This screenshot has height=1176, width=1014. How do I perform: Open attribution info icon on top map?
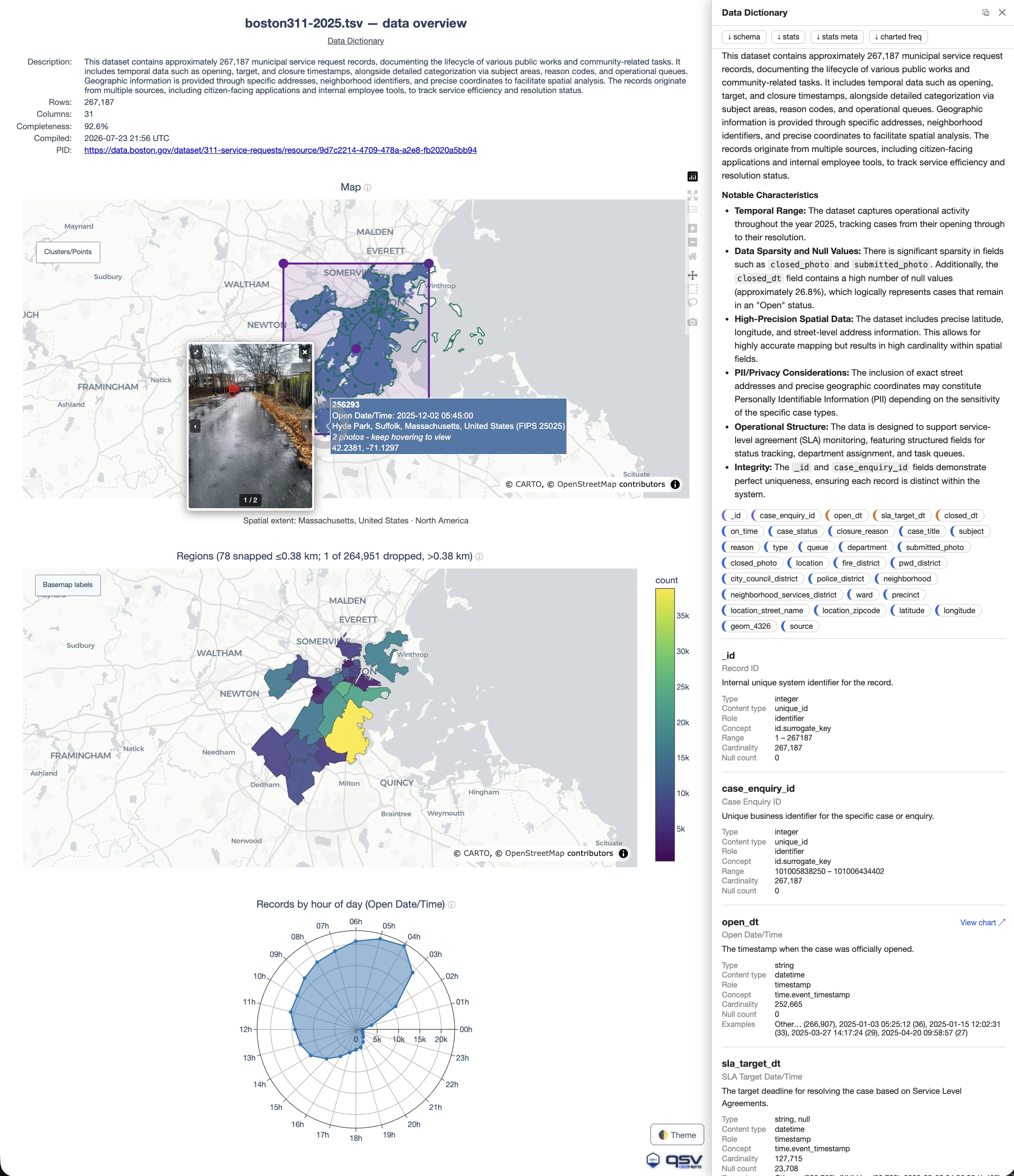675,485
